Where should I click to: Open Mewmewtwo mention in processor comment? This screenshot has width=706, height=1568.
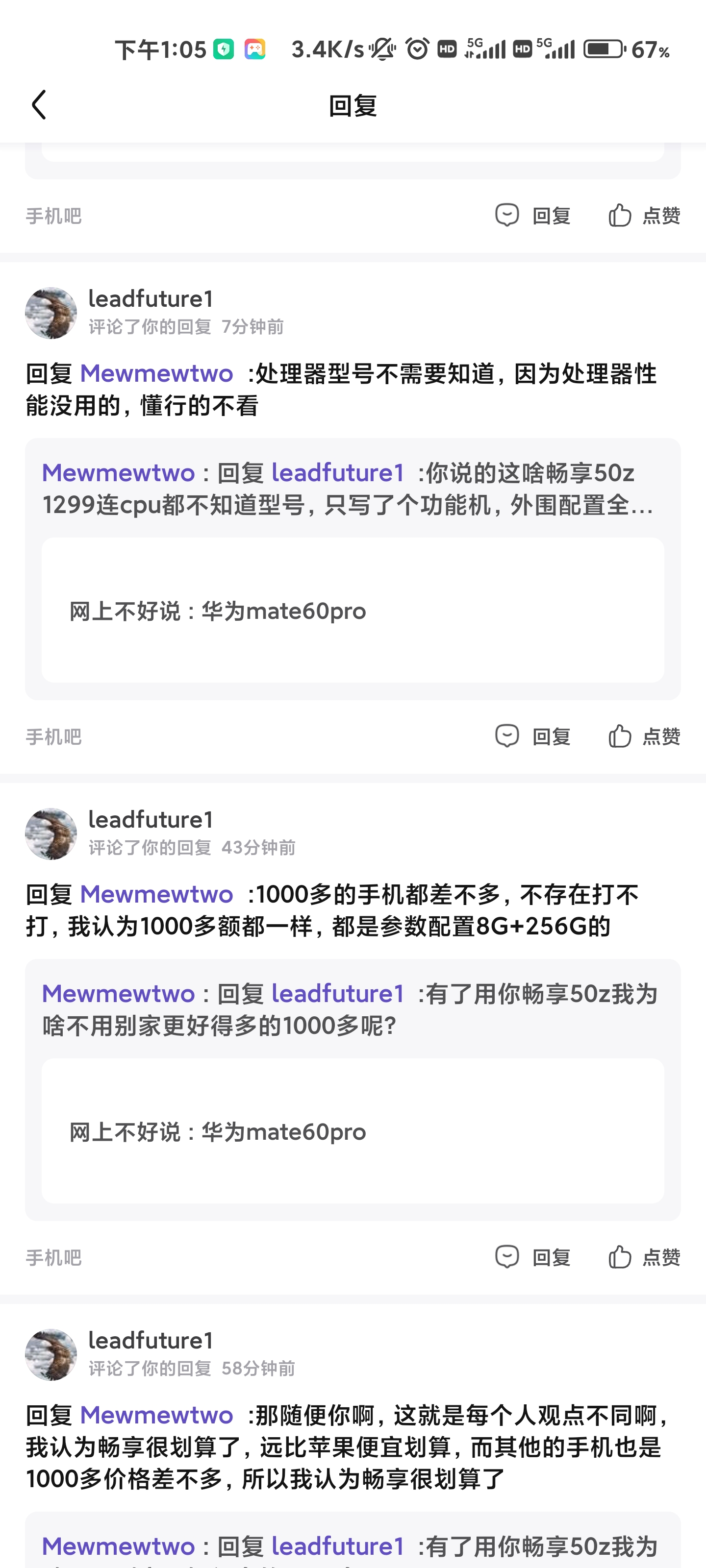(x=156, y=373)
